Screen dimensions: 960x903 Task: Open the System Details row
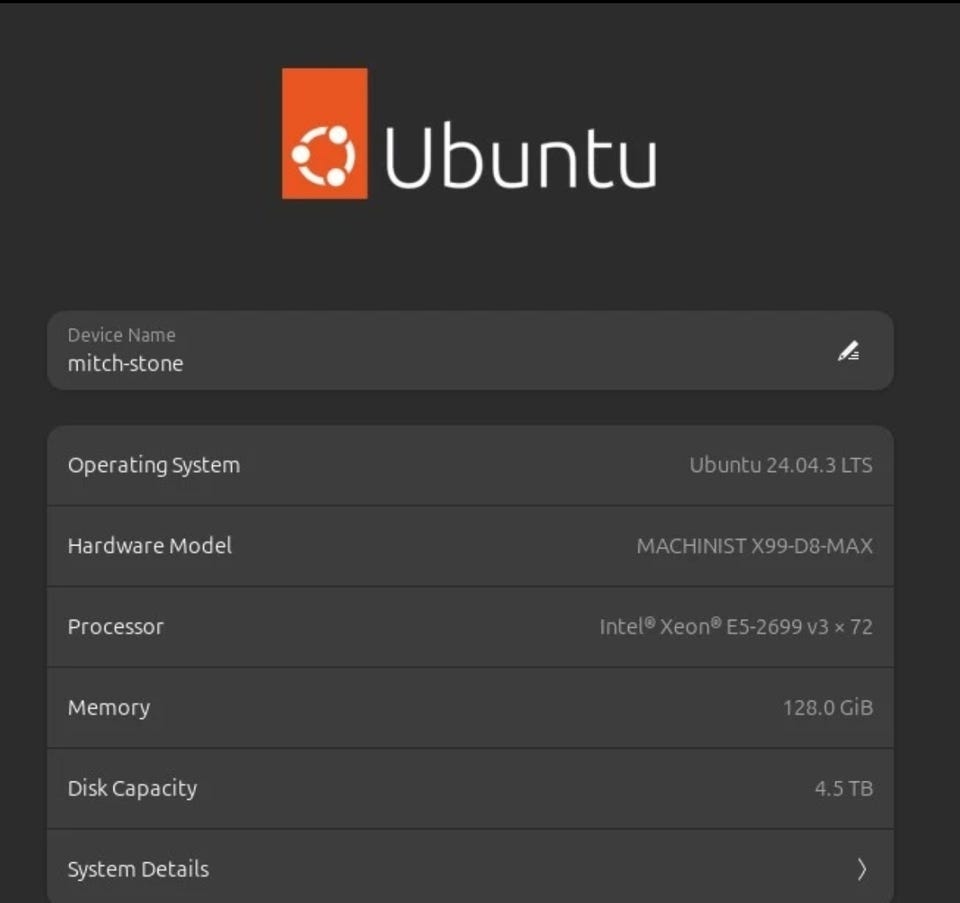(x=470, y=867)
